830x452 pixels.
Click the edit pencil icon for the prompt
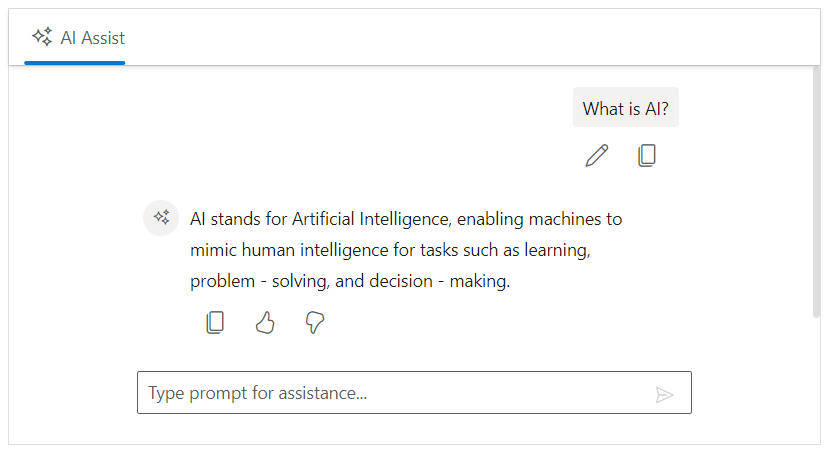[597, 156]
